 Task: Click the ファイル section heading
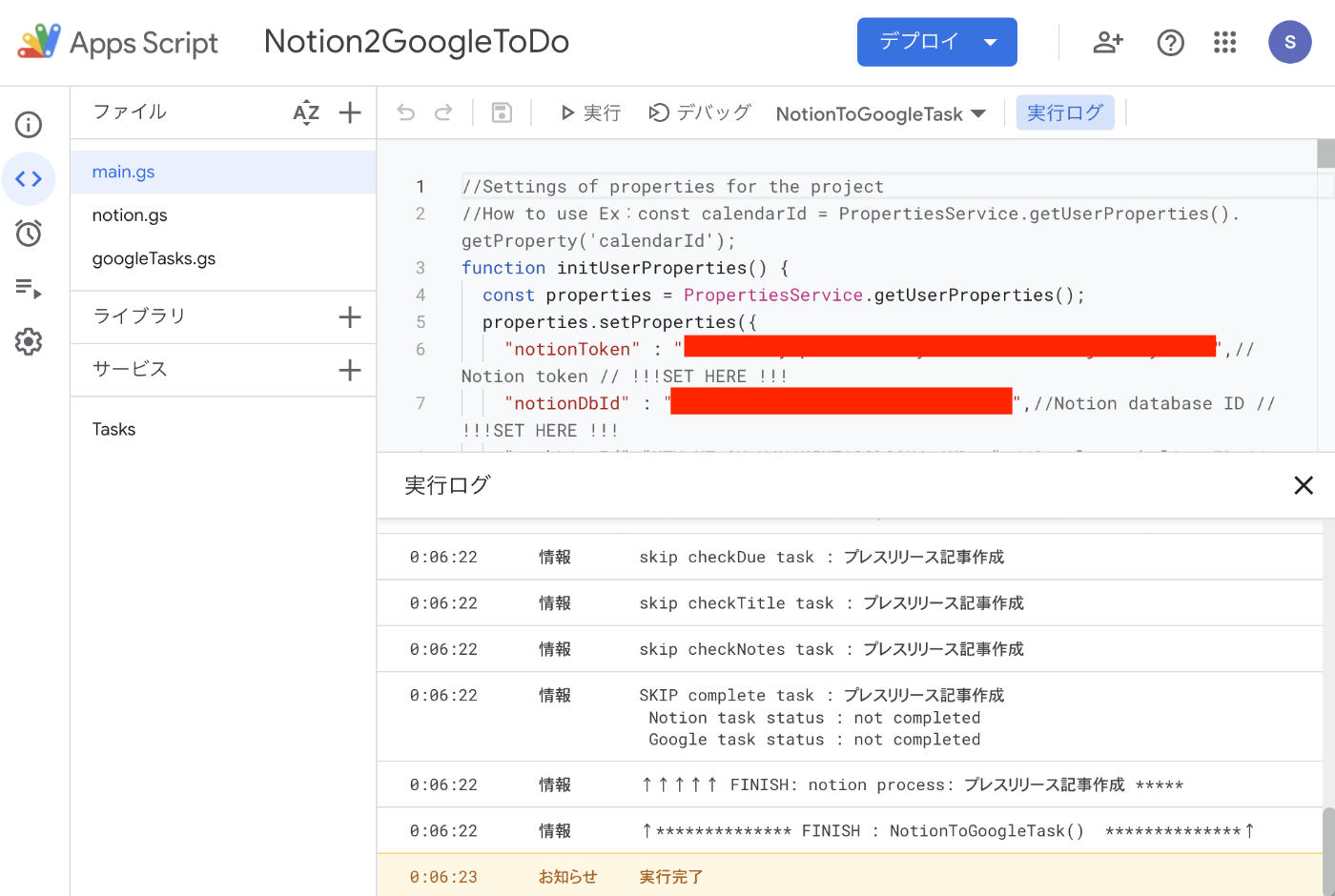coord(130,112)
